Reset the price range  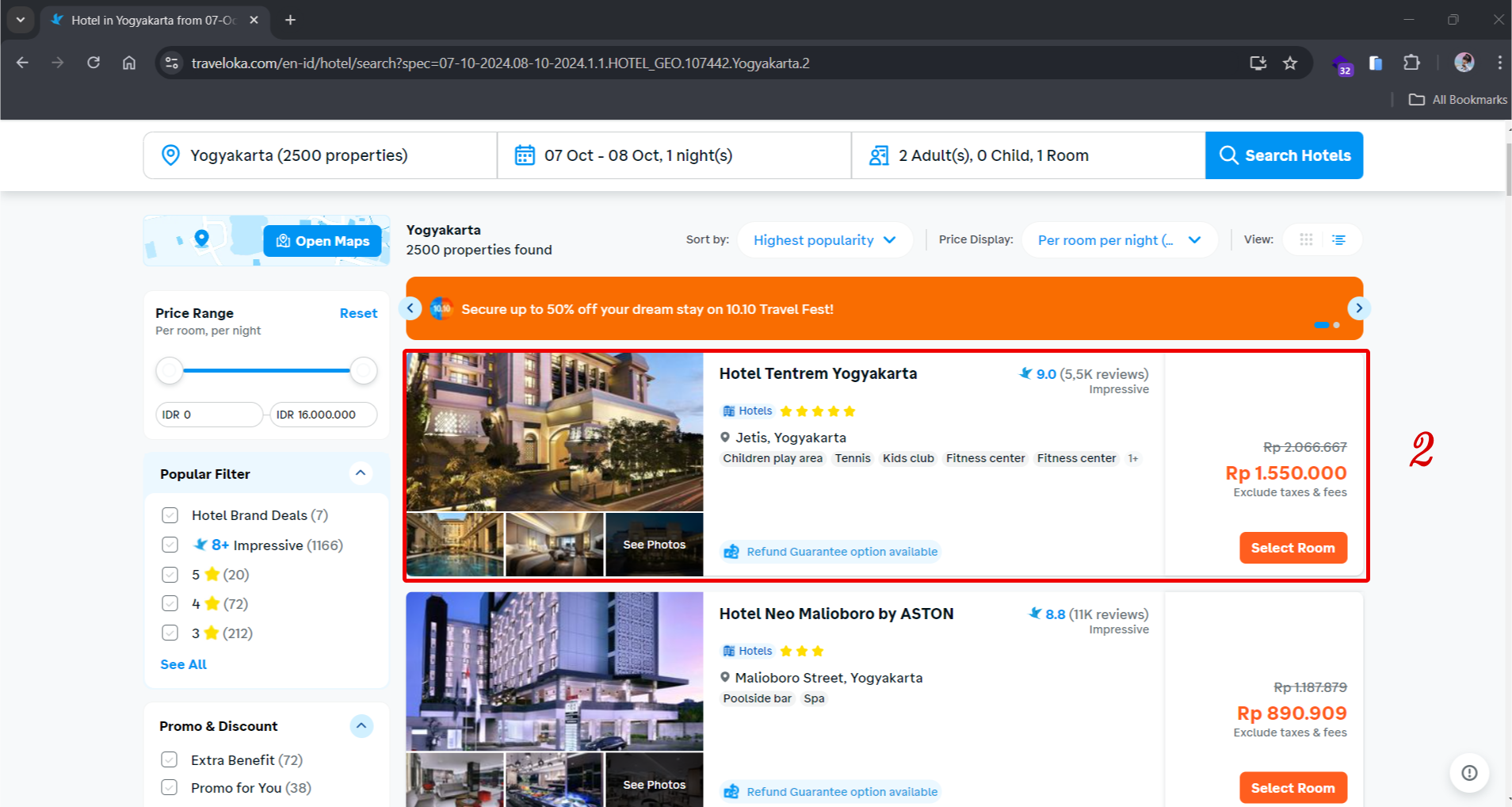[358, 313]
